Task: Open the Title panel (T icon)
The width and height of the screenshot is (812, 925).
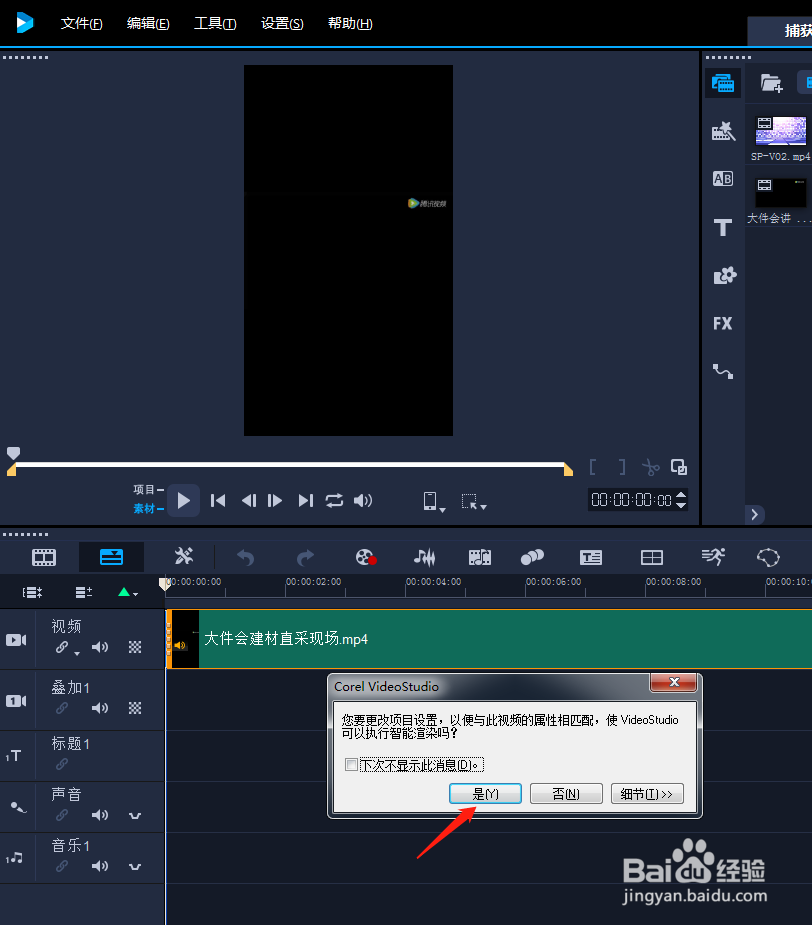Action: coord(722,227)
